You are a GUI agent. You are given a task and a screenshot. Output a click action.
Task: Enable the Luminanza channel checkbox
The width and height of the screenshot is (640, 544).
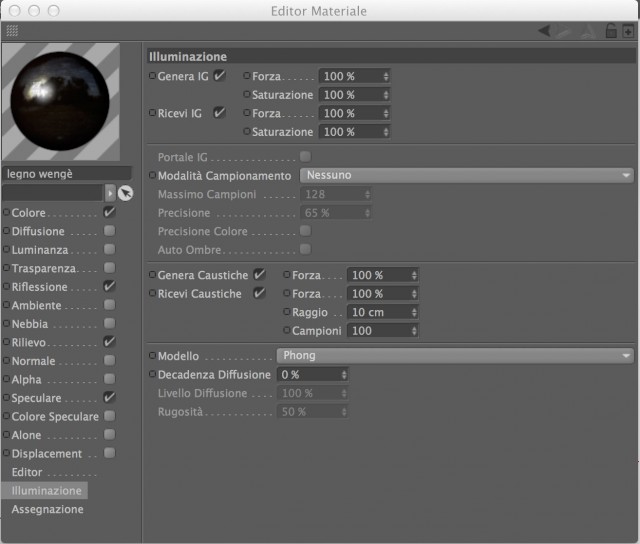click(x=109, y=249)
